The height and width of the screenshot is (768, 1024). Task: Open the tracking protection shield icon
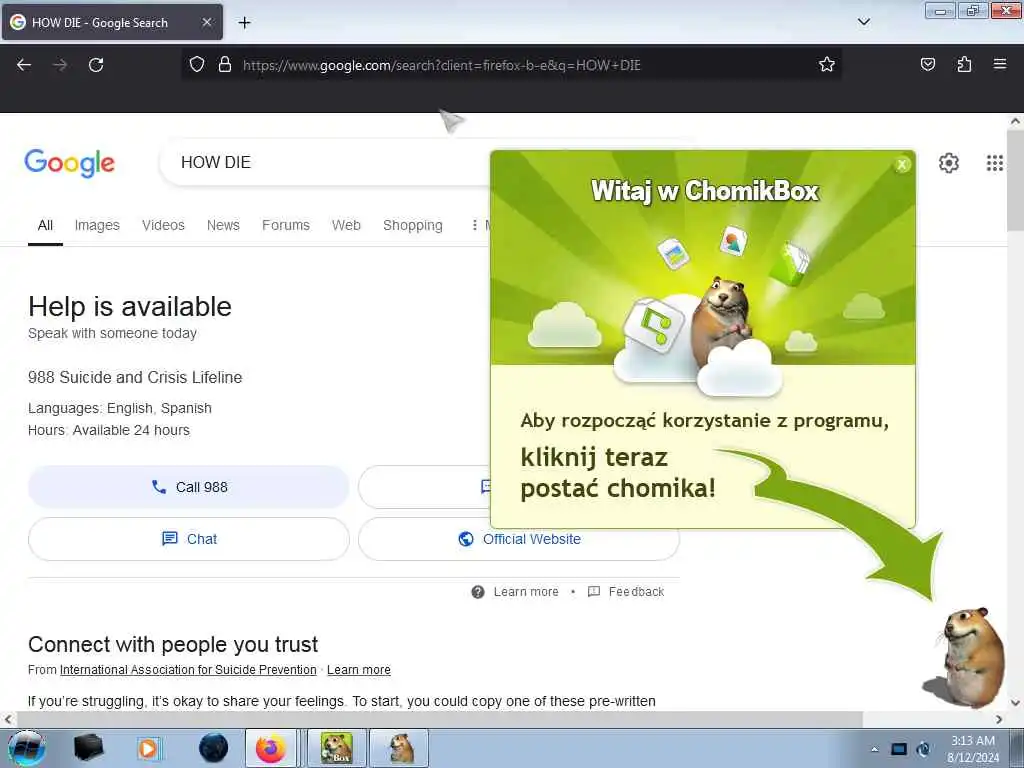197,65
